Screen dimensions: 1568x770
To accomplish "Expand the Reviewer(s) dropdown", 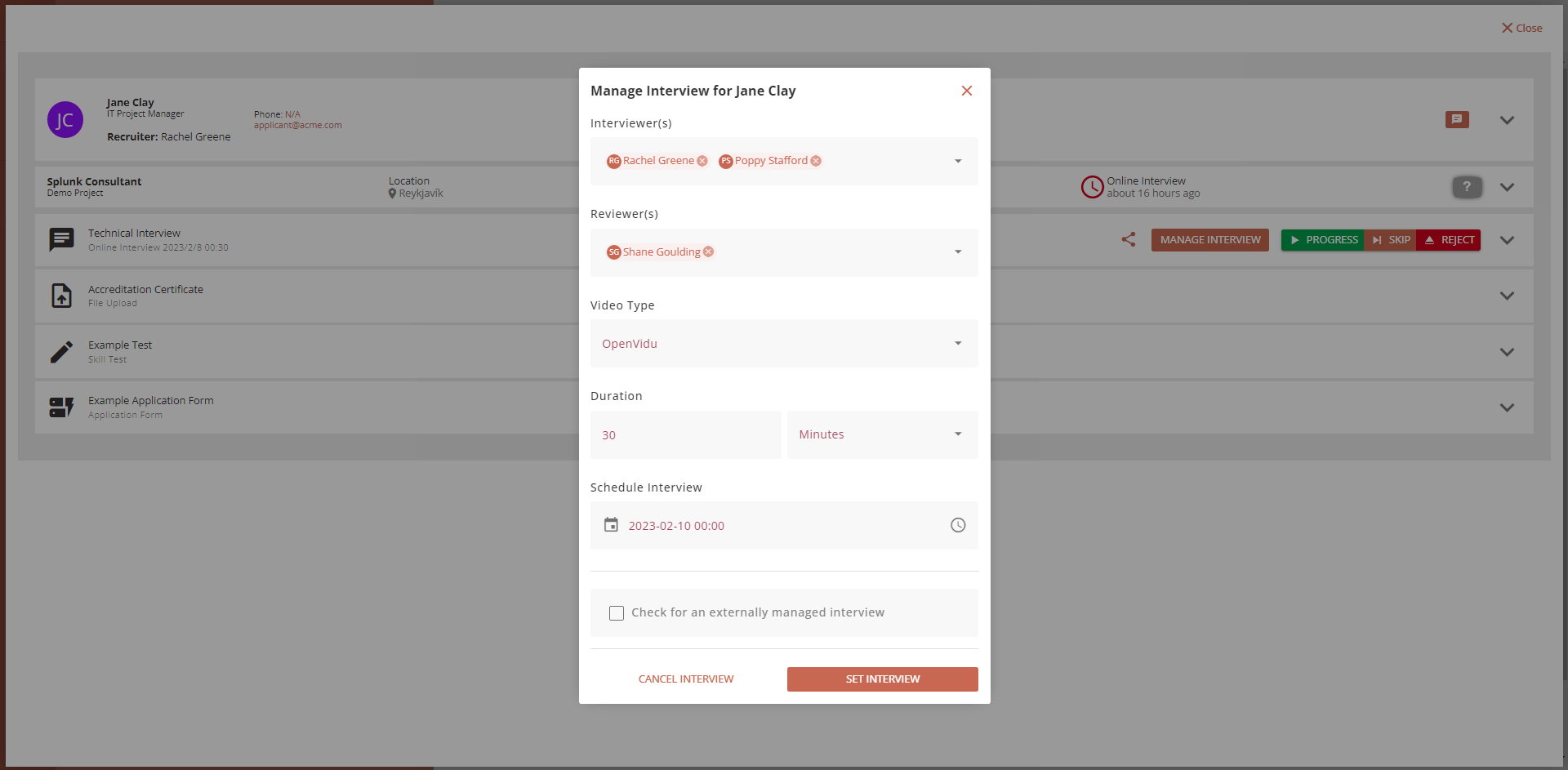I will [x=958, y=251].
